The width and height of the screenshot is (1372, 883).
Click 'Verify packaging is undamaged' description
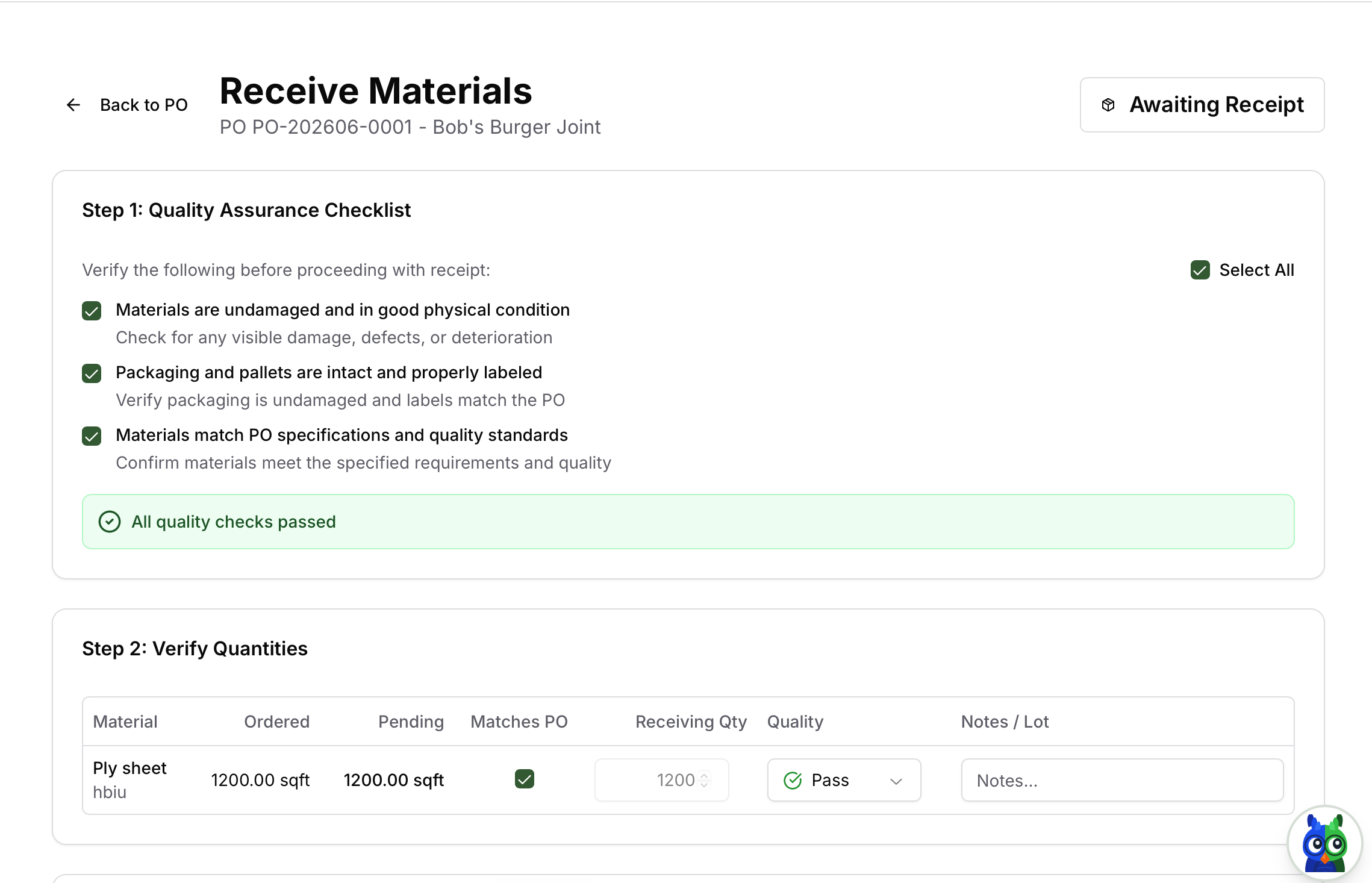340,400
